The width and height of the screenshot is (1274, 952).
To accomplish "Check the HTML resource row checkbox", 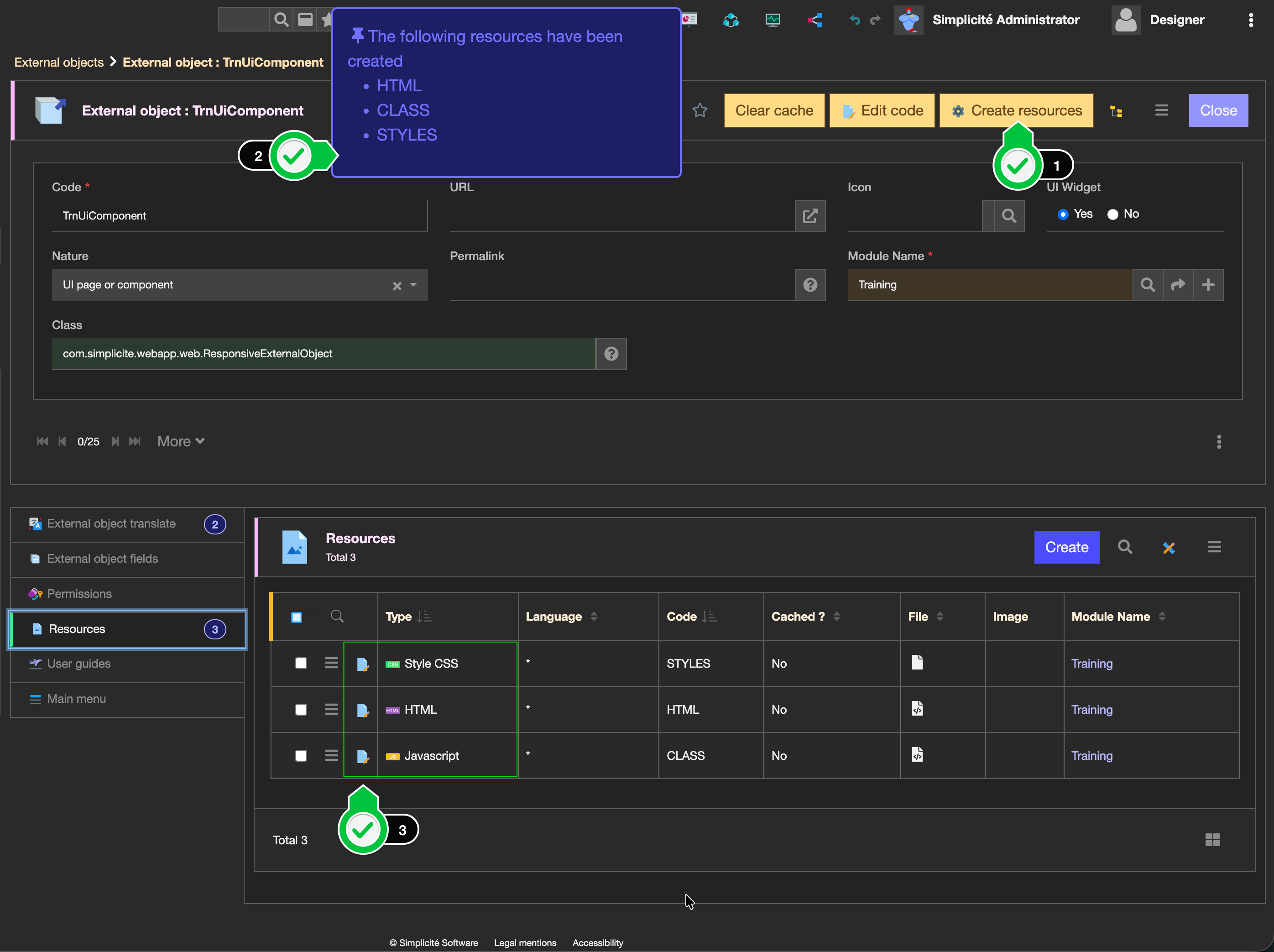I will [301, 710].
